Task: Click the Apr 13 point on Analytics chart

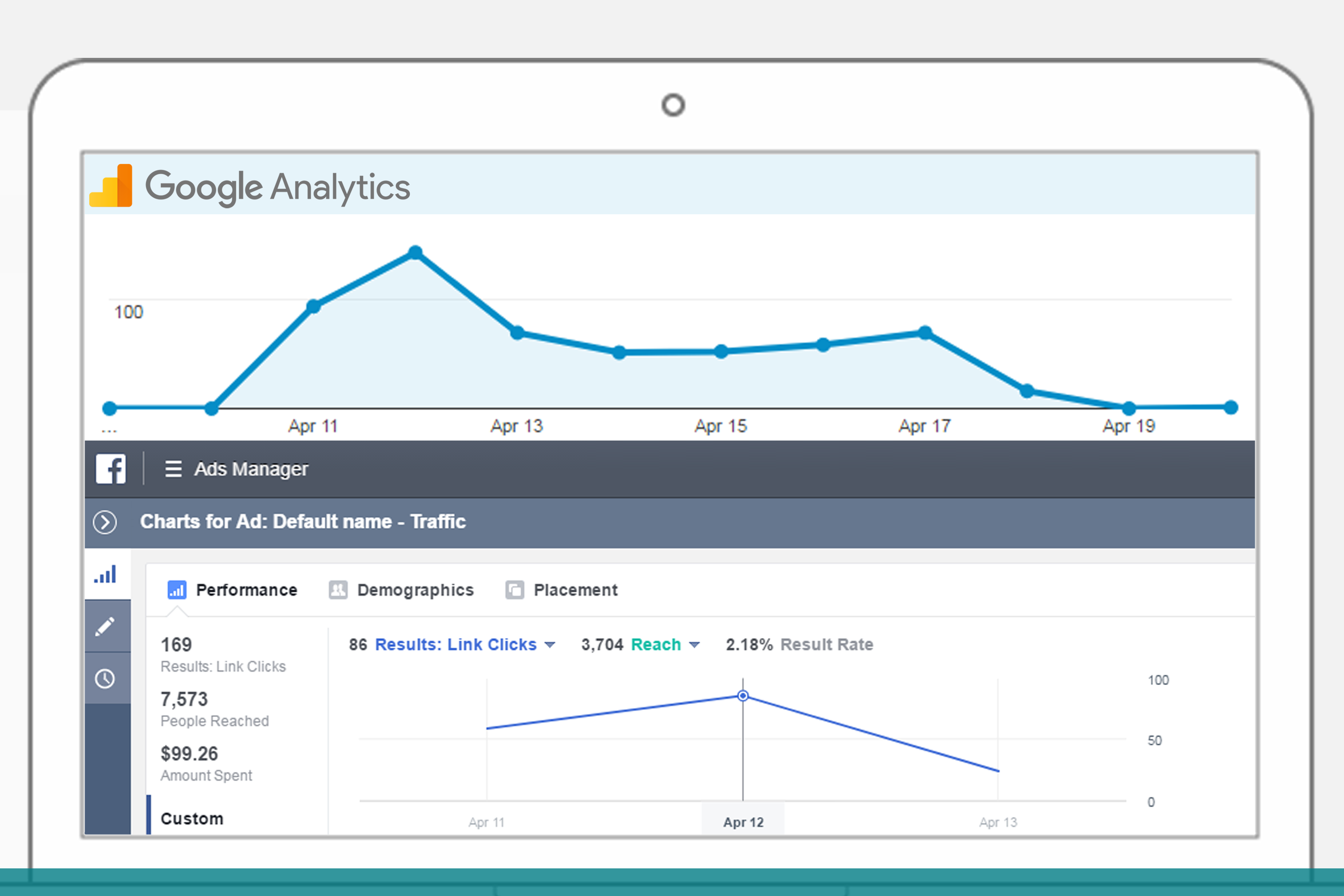Action: (x=517, y=333)
